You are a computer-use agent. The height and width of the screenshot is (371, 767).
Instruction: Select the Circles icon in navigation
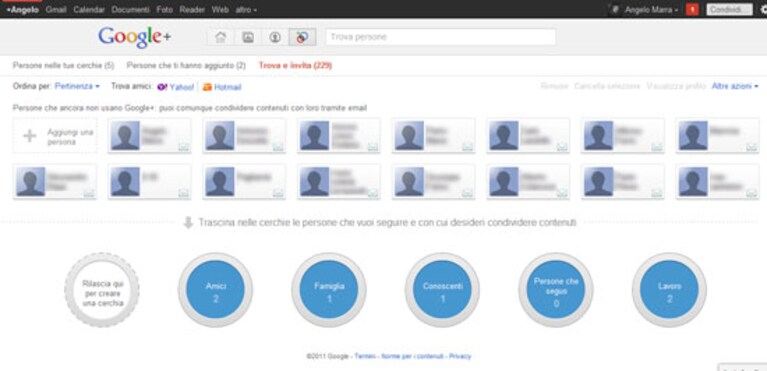302,37
